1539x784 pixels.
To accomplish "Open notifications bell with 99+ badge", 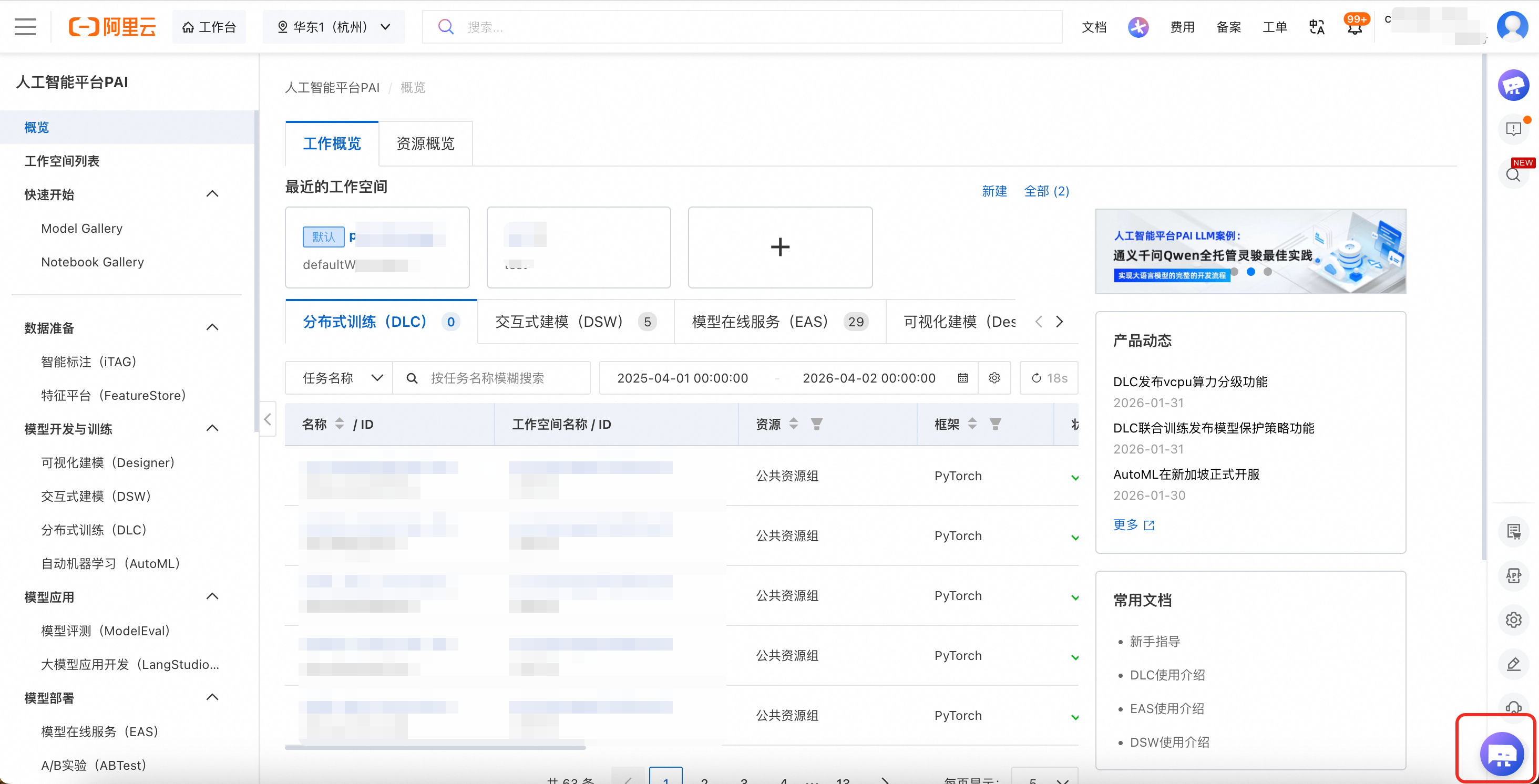I will coord(1355,26).
